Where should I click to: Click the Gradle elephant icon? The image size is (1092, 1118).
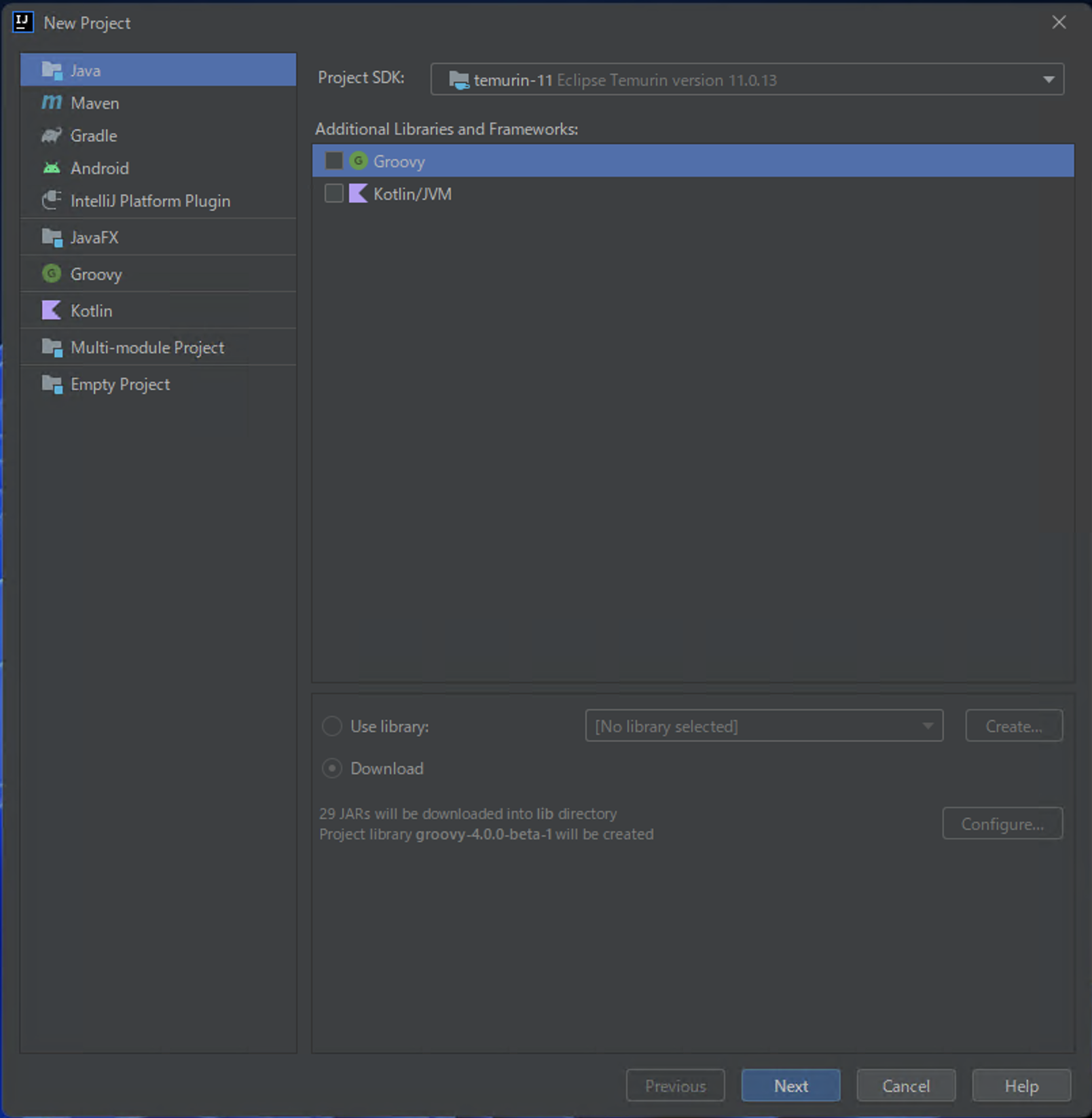point(52,135)
